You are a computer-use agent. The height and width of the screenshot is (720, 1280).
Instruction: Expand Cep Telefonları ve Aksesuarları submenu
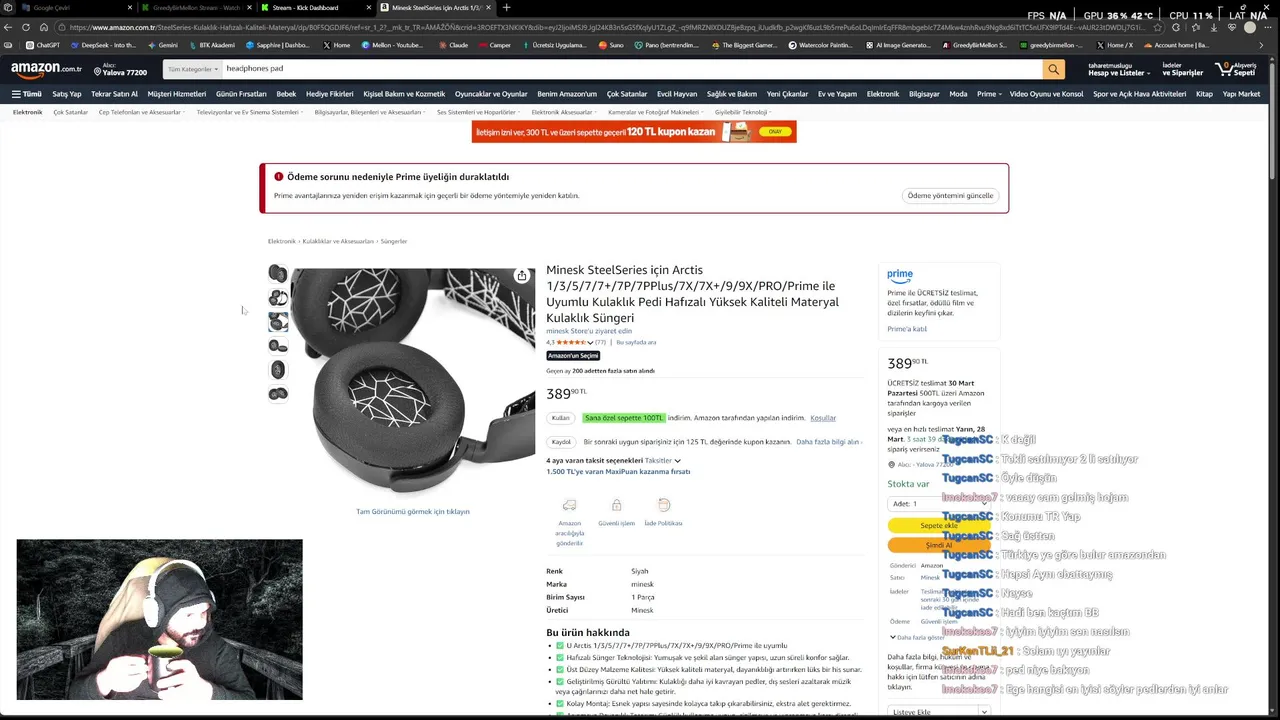pos(141,112)
